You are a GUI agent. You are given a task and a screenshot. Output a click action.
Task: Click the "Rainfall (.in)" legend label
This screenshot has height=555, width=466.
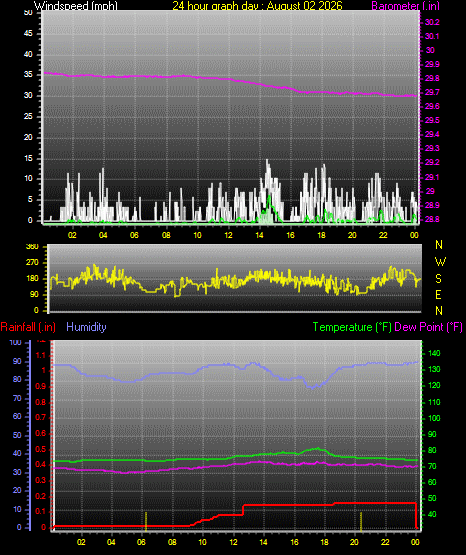28,327
